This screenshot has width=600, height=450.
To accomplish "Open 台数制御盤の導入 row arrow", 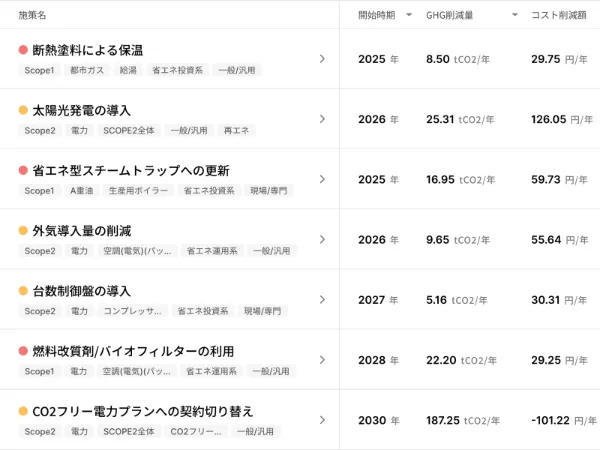I will click(322, 299).
